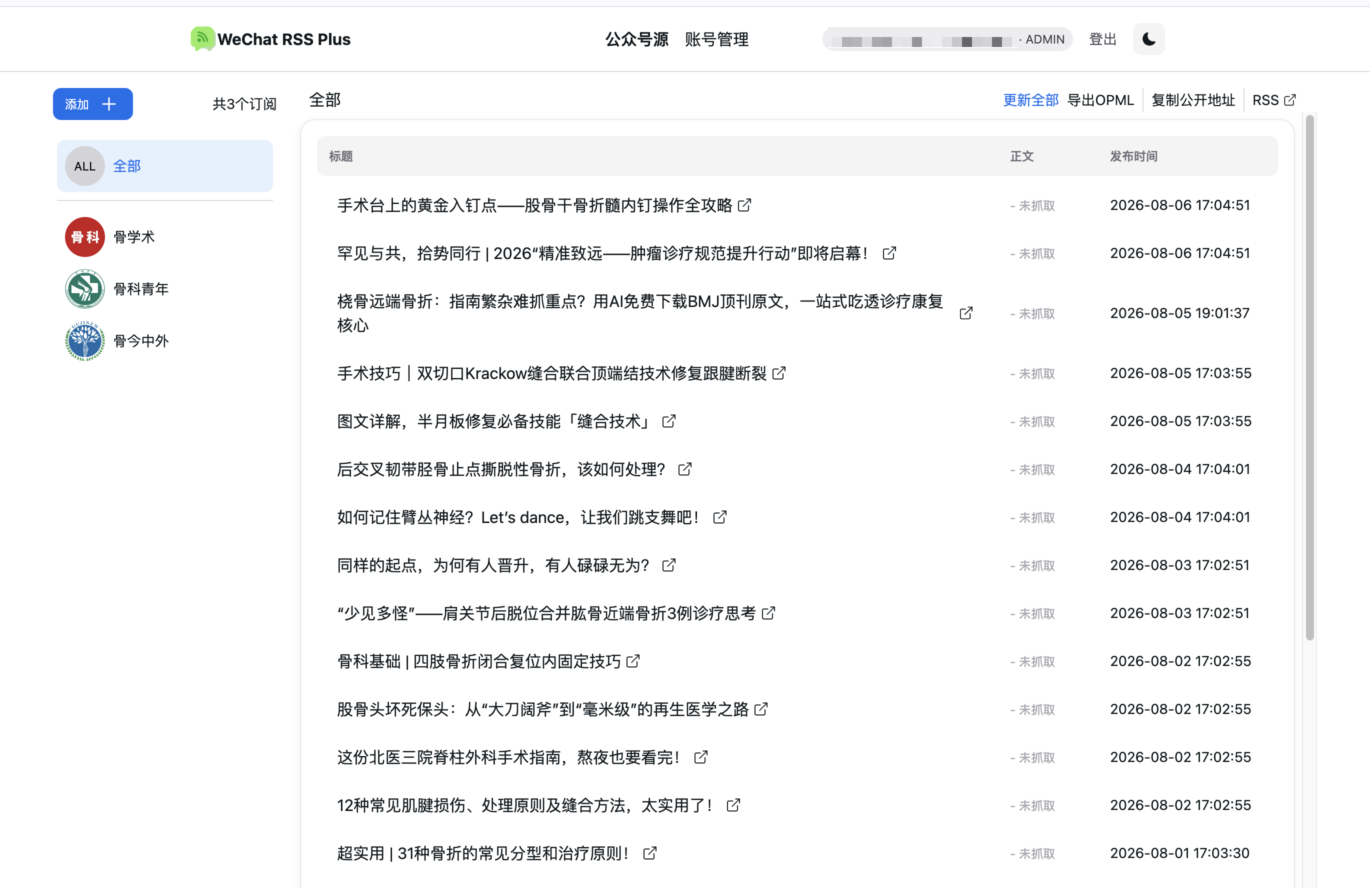Image resolution: width=1370 pixels, height=896 pixels.
Task: Click the 发布时间 column header
Action: pos(1133,156)
